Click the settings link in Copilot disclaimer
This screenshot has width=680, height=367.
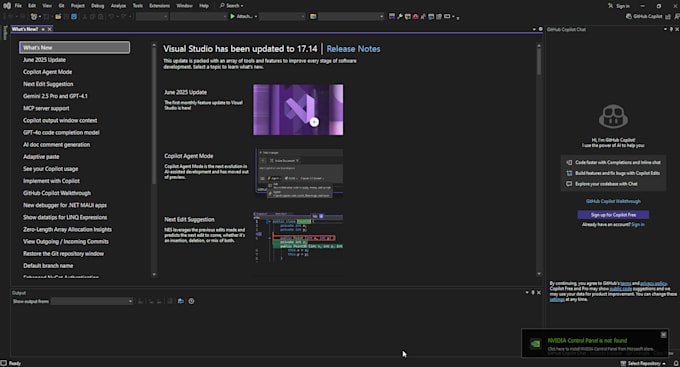point(557,299)
